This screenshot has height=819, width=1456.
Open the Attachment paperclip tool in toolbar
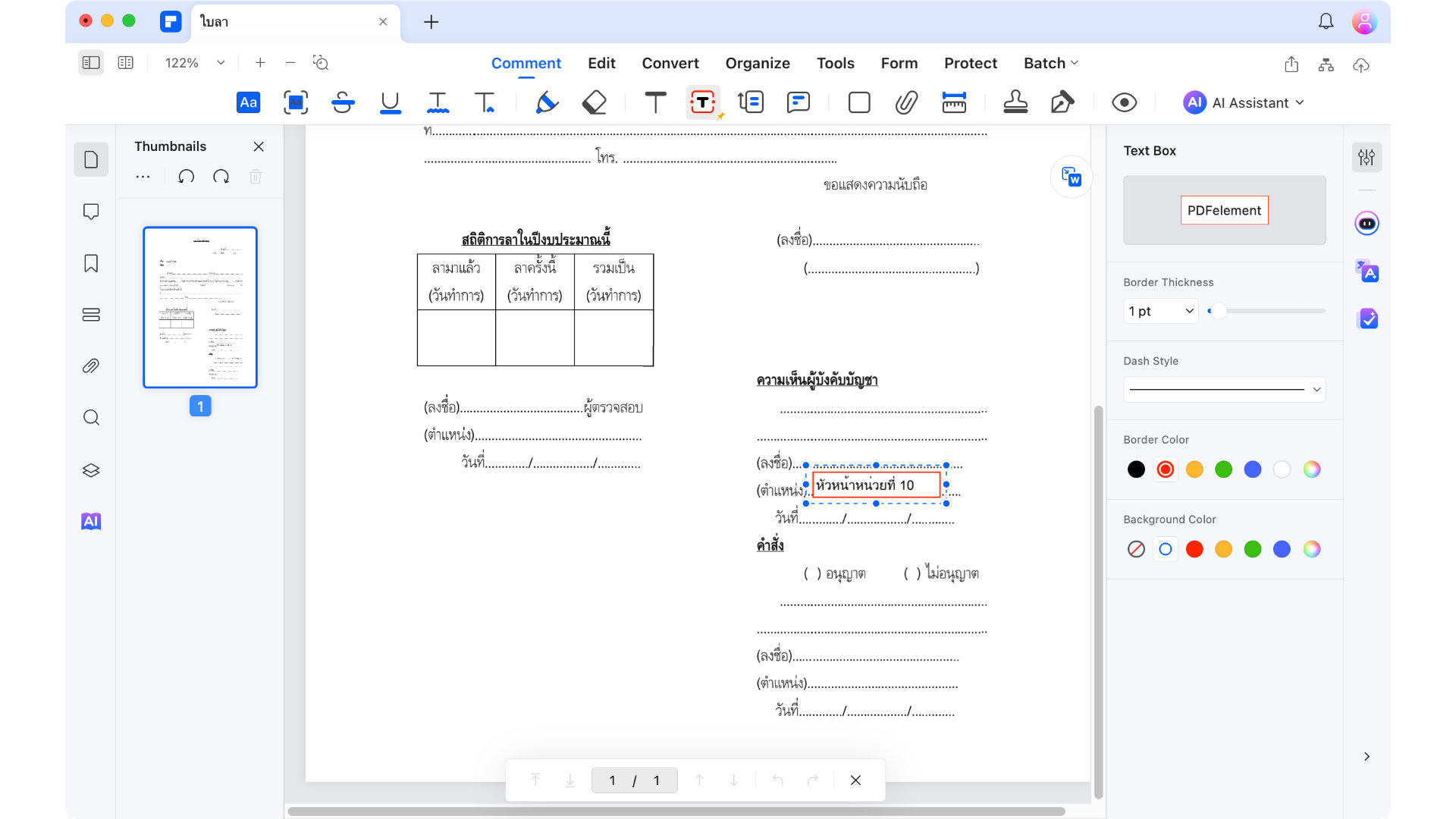pos(906,102)
